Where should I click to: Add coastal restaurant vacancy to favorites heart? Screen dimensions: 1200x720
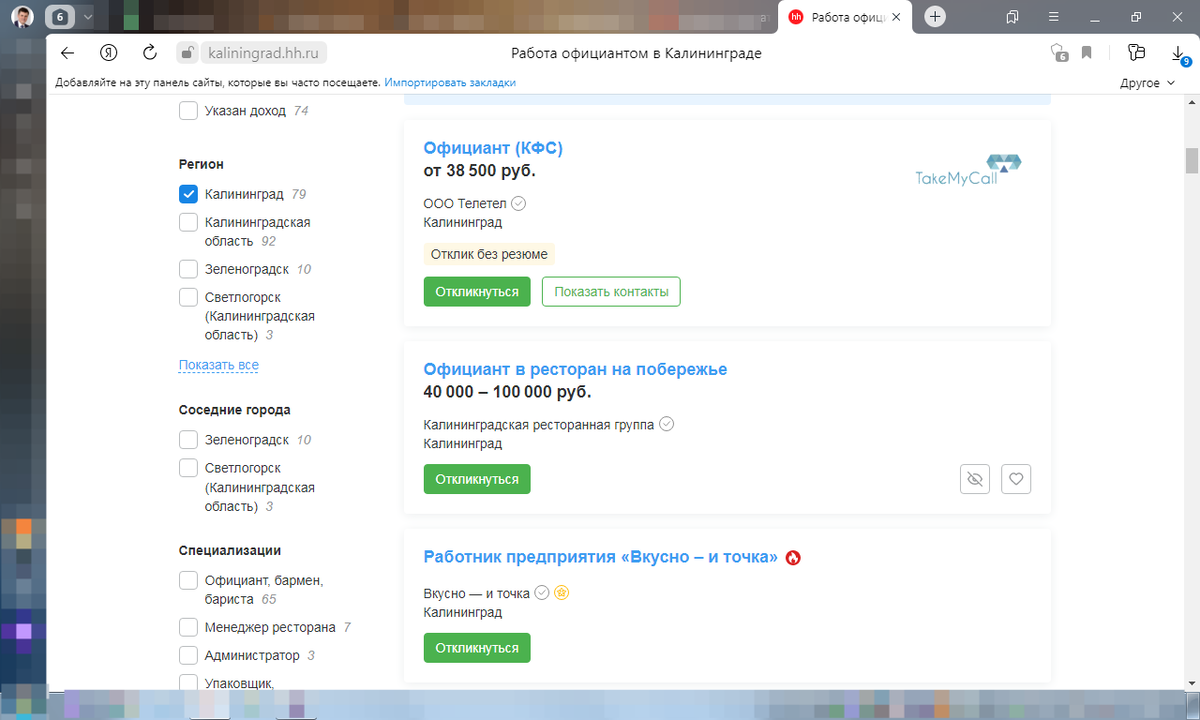tap(1016, 479)
